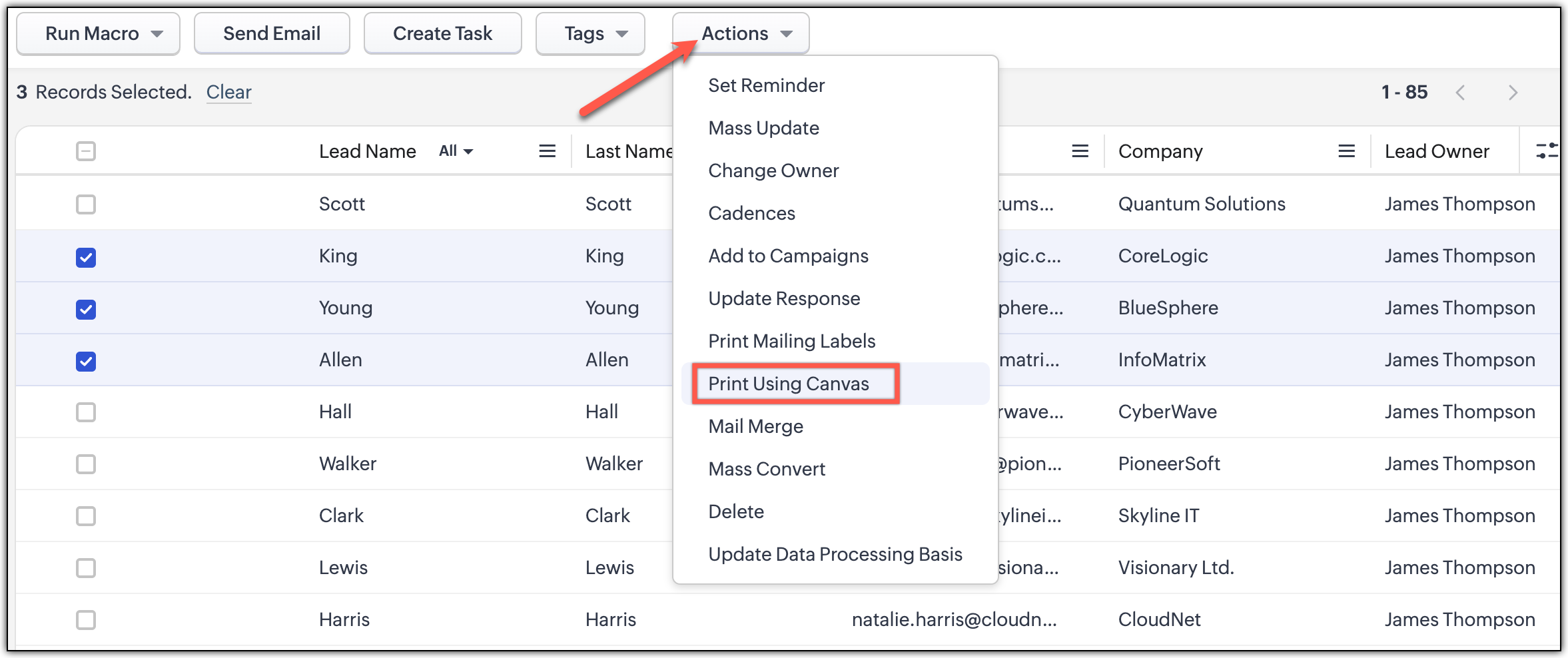Click the Send Email button

point(272,33)
